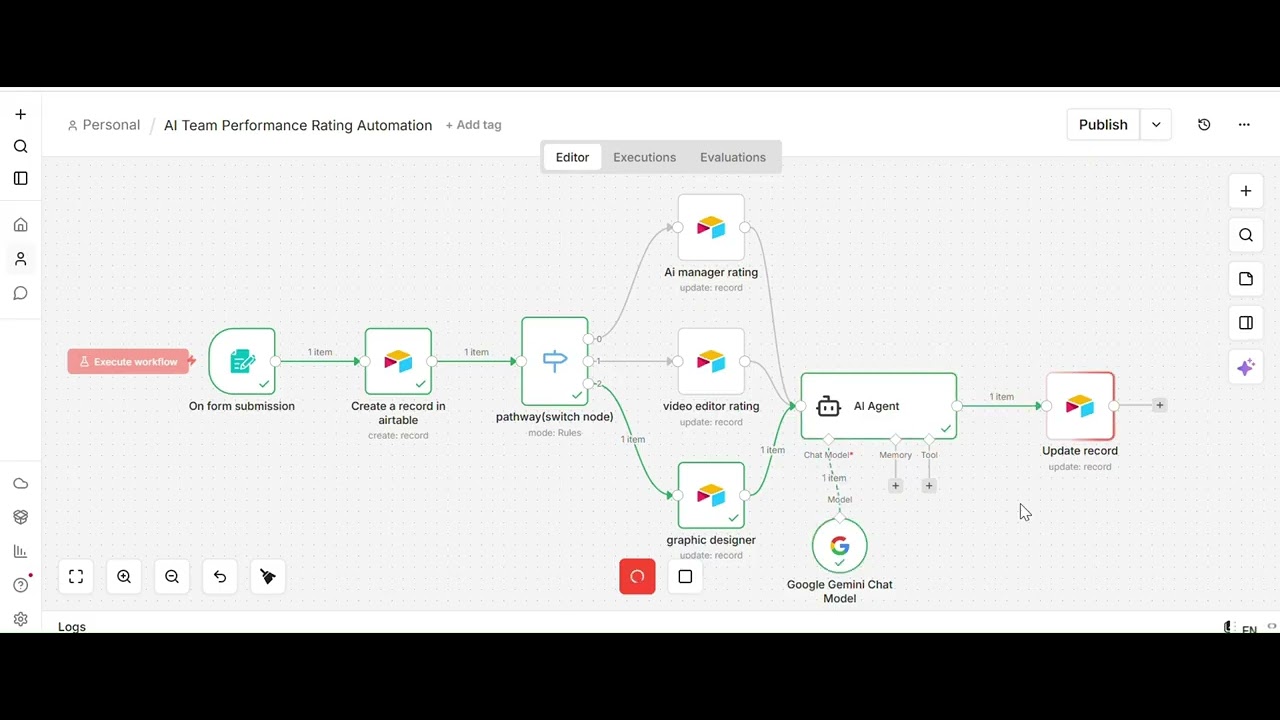Click the fit-to-view zoom icon
Screen dimensions: 1280x720
tap(76, 576)
